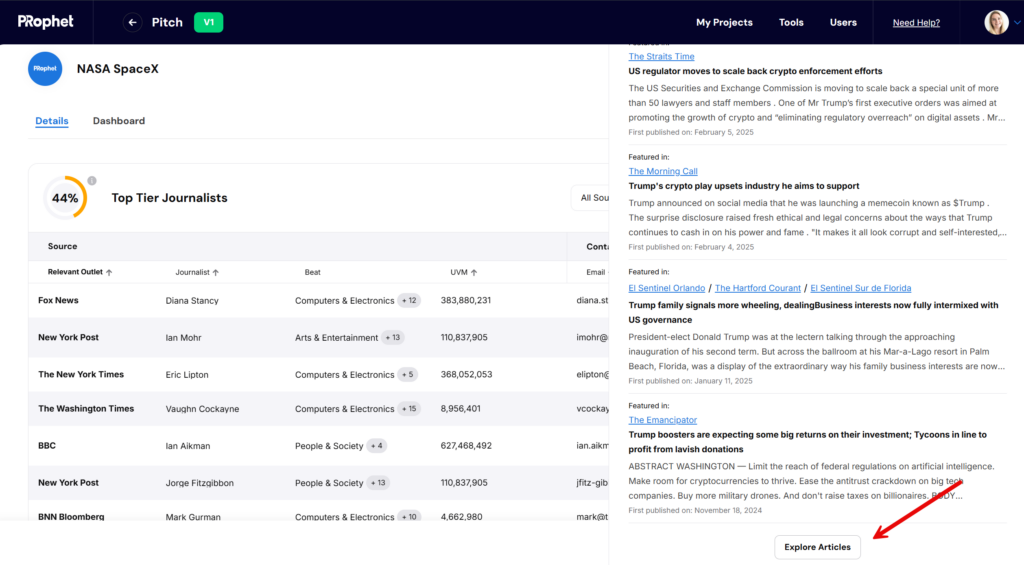Image resolution: width=1024 pixels, height=565 pixels.
Task: Open El Sentinel Sur de Florida link
Action: (861, 288)
